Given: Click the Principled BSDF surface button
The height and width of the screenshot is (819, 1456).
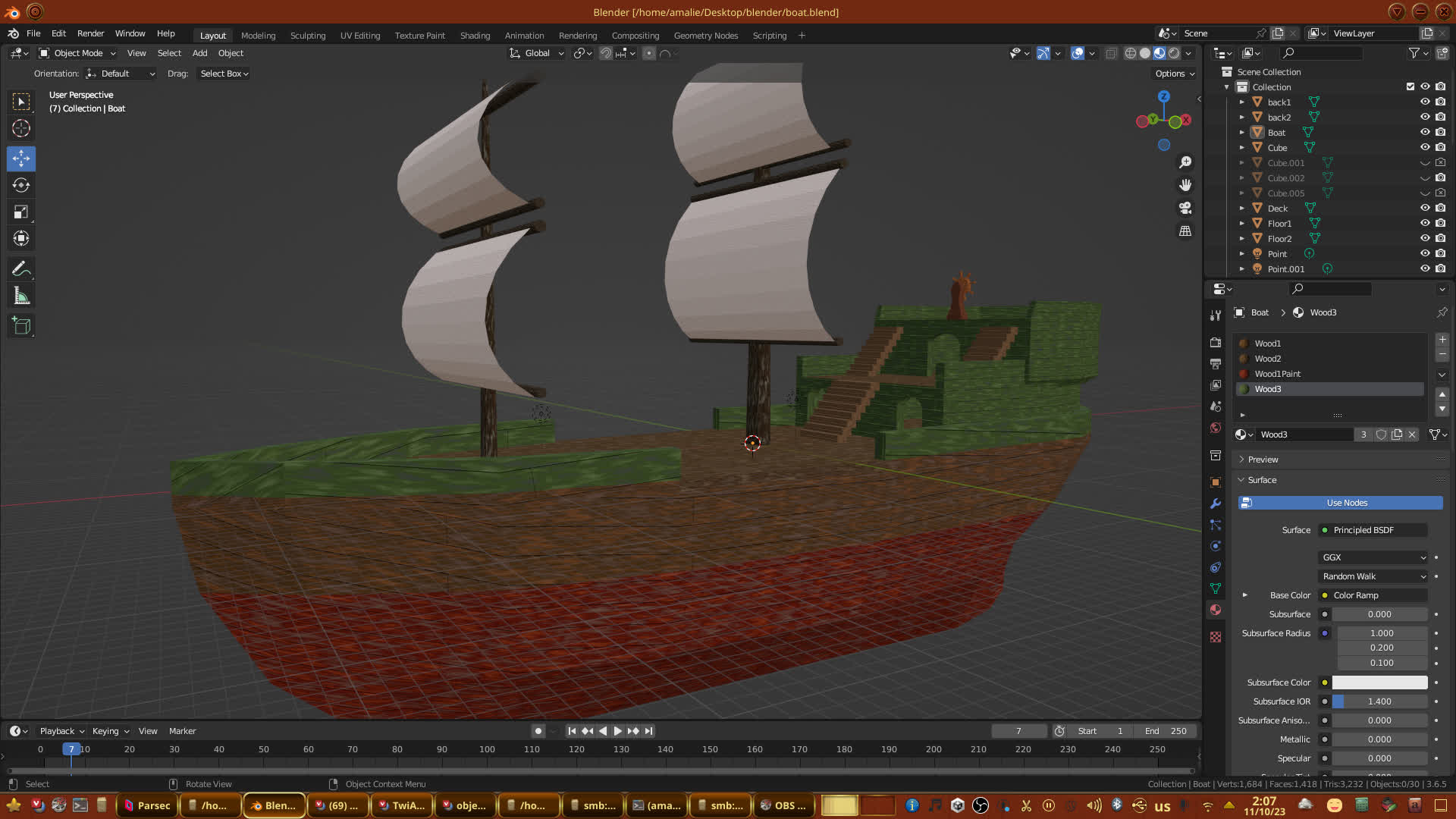Looking at the screenshot, I should [1373, 530].
